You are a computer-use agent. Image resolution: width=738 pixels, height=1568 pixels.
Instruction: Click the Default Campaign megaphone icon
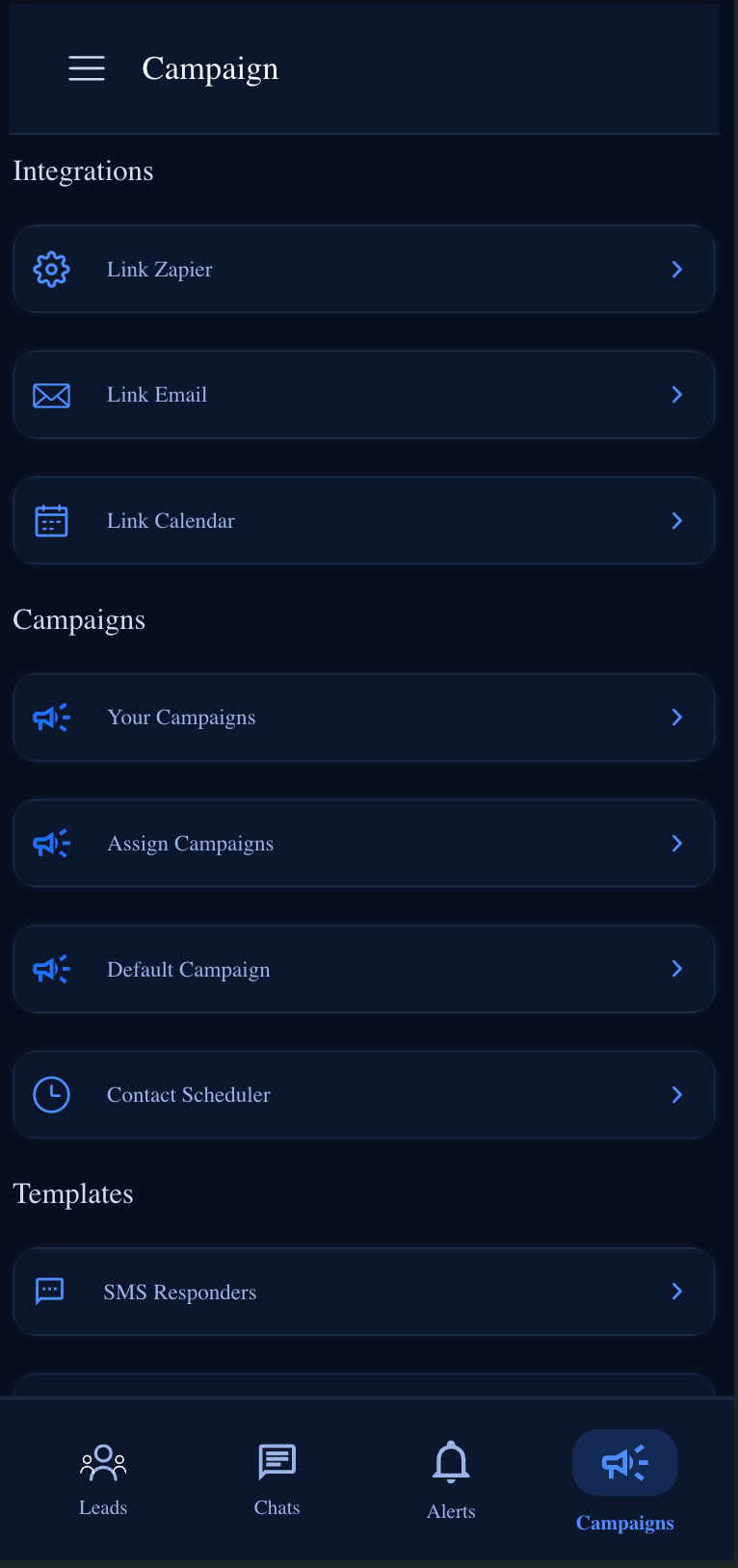coord(52,969)
